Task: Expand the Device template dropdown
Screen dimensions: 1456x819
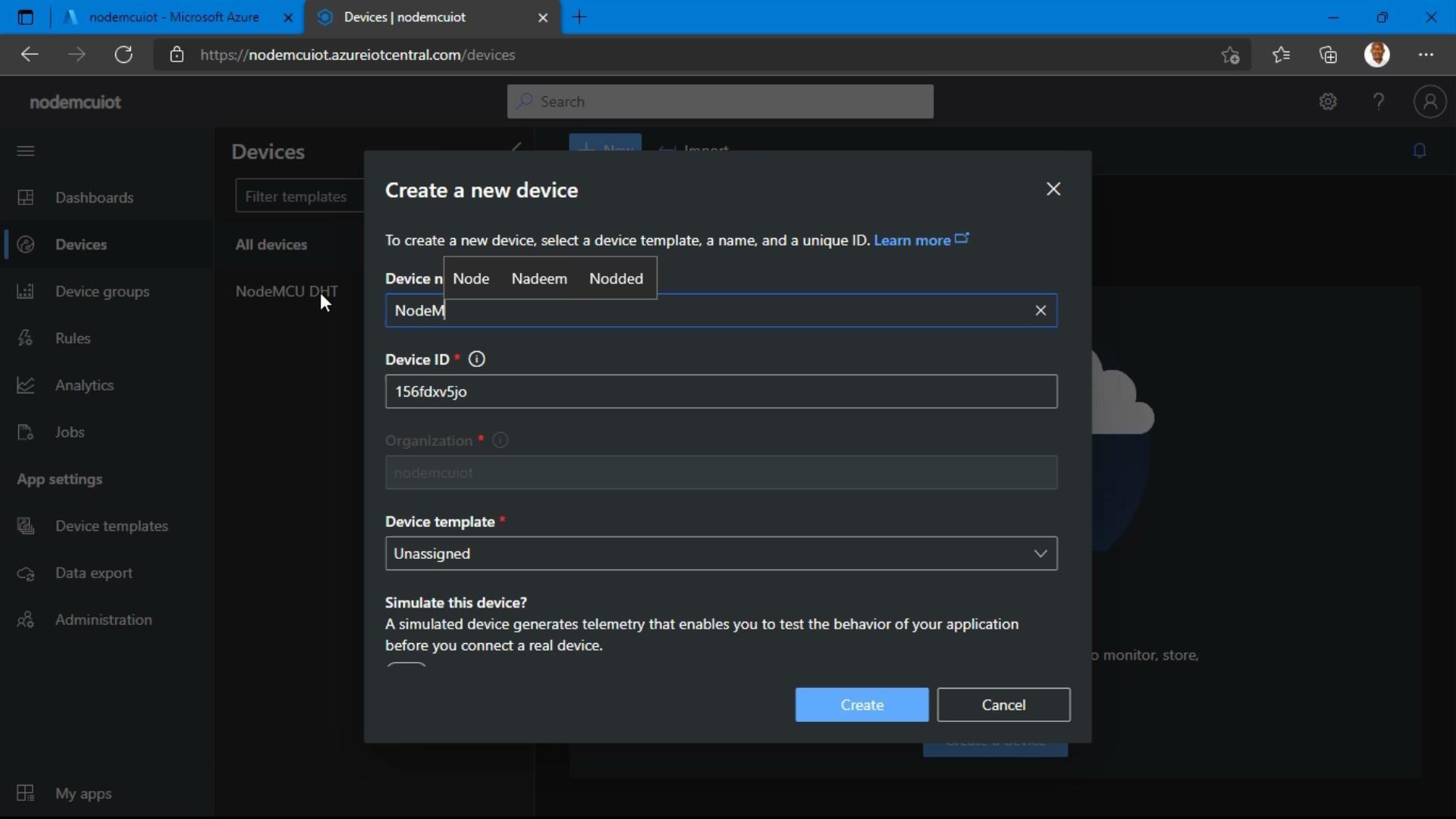Action: point(721,554)
